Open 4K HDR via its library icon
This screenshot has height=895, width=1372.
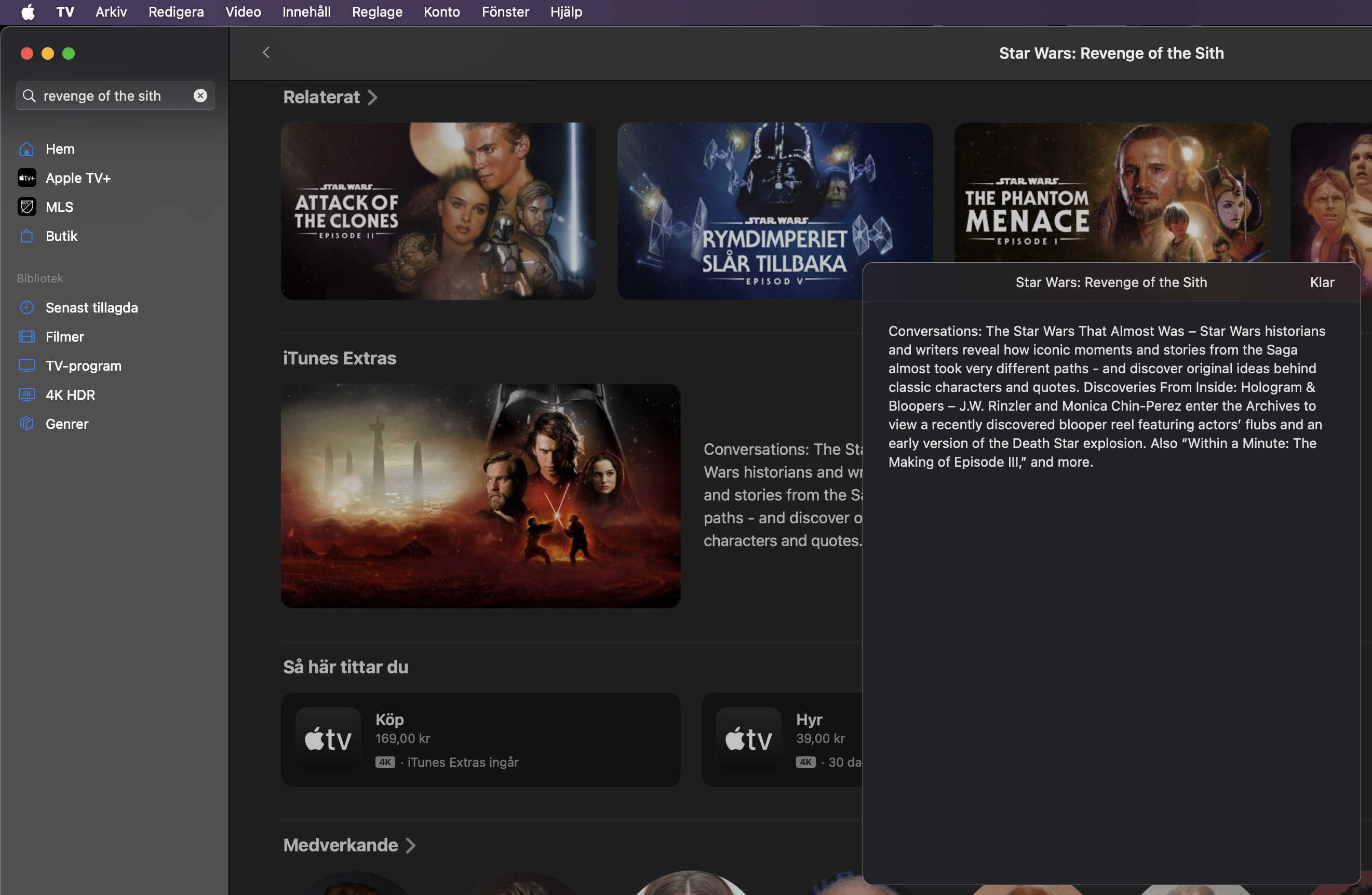pos(26,395)
